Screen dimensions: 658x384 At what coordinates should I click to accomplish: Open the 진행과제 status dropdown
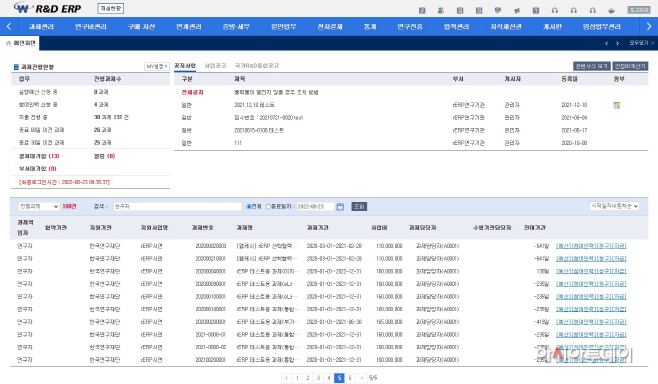tap(39, 206)
